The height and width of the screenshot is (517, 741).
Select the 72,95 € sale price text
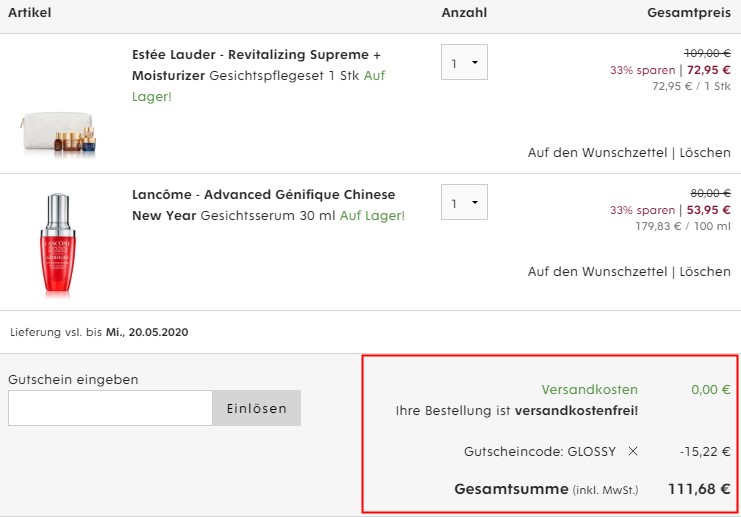[x=709, y=70]
